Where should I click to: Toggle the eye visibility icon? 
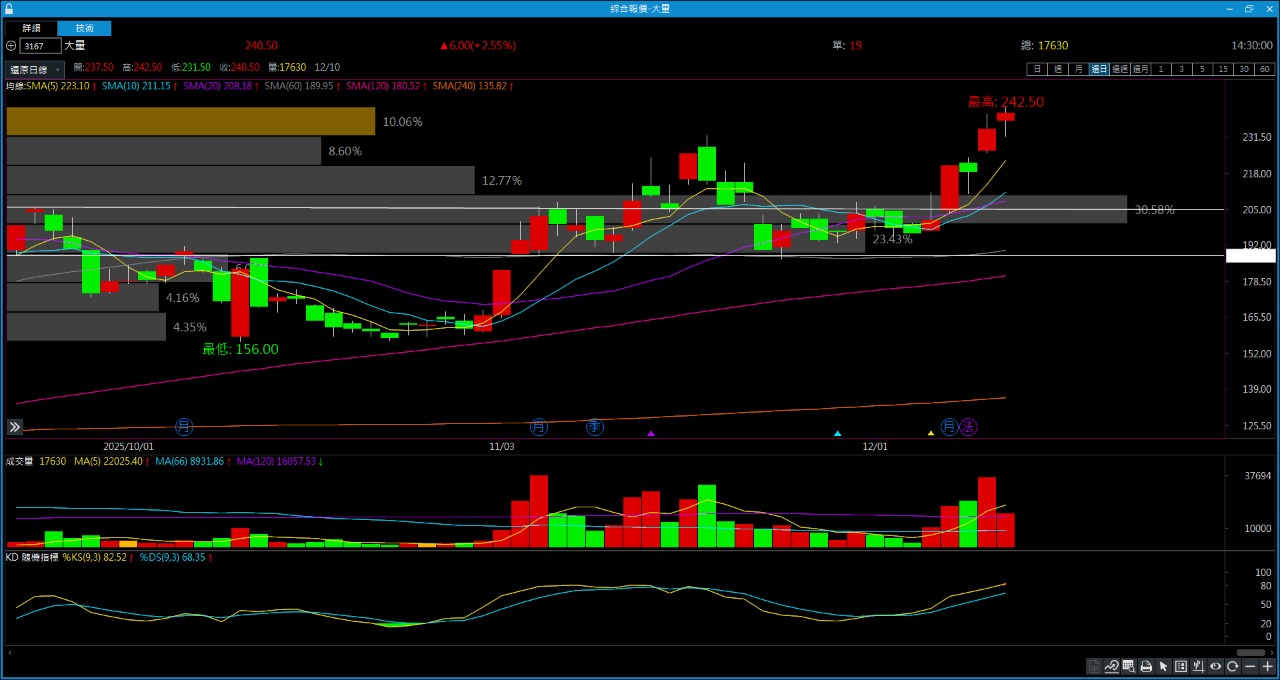click(1216, 667)
